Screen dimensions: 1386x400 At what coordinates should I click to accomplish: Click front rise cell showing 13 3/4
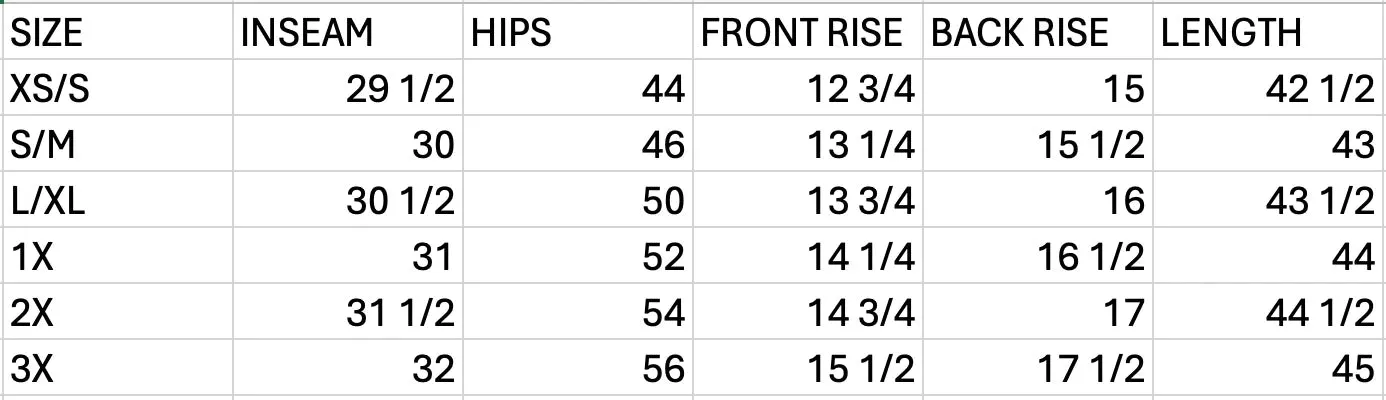click(x=809, y=201)
